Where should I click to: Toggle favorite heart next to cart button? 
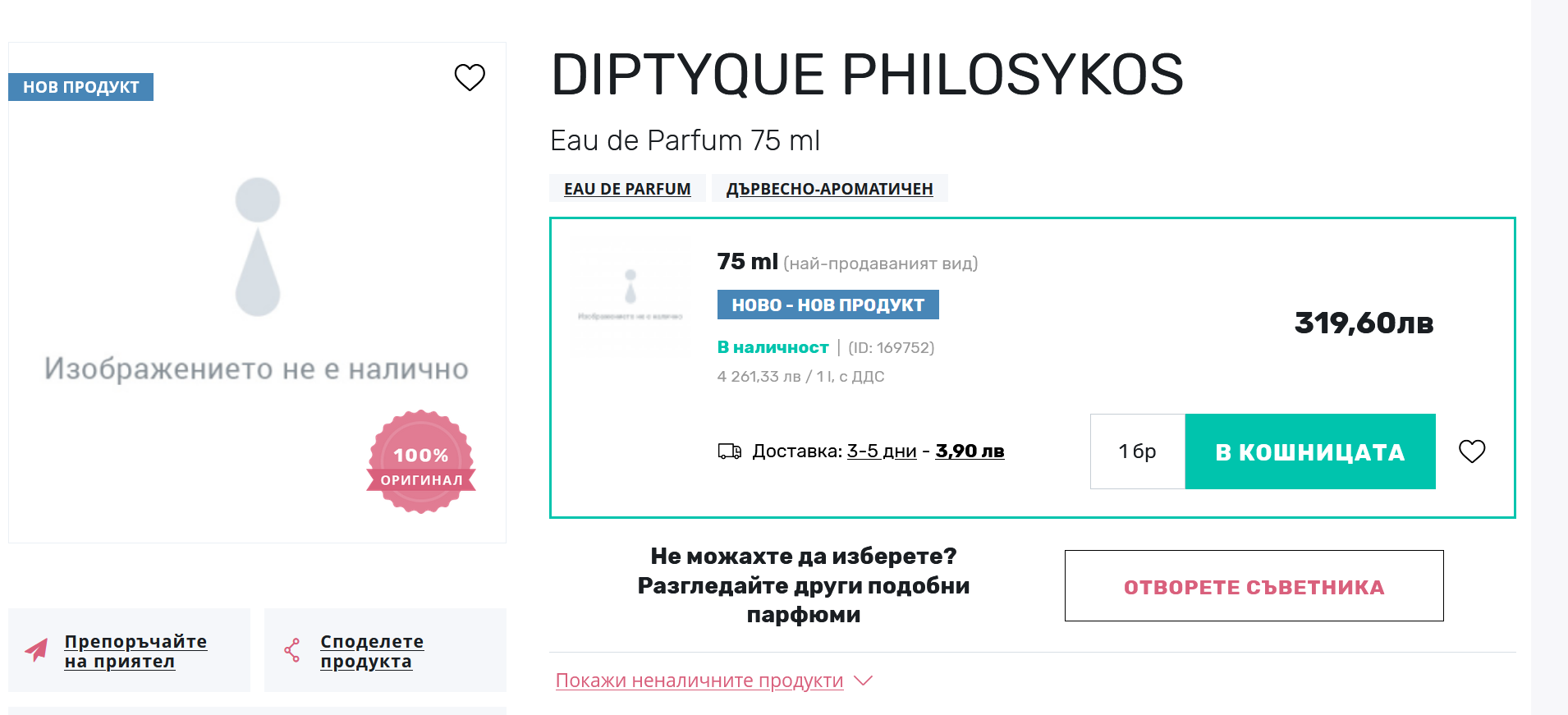point(1472,451)
